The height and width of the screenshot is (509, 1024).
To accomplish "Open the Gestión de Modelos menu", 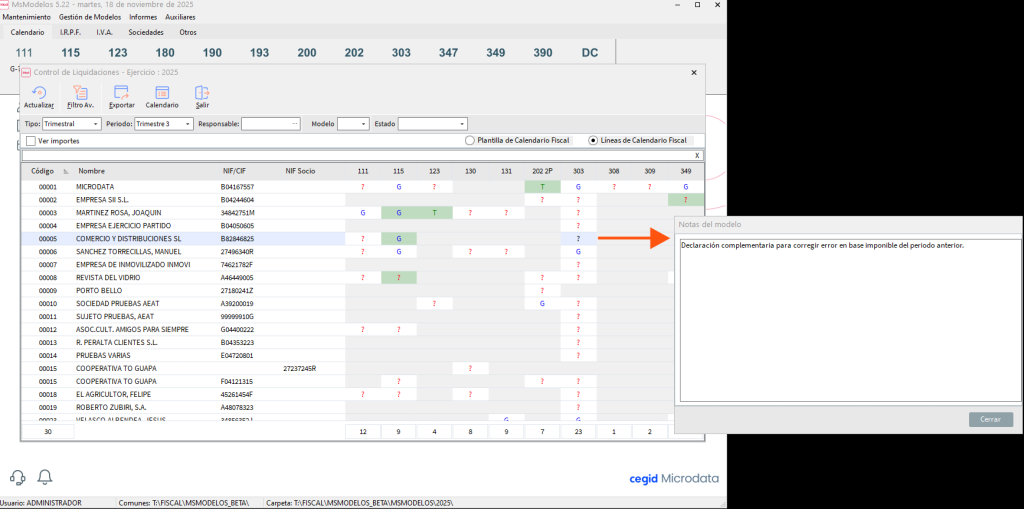I will pyautogui.click(x=91, y=17).
